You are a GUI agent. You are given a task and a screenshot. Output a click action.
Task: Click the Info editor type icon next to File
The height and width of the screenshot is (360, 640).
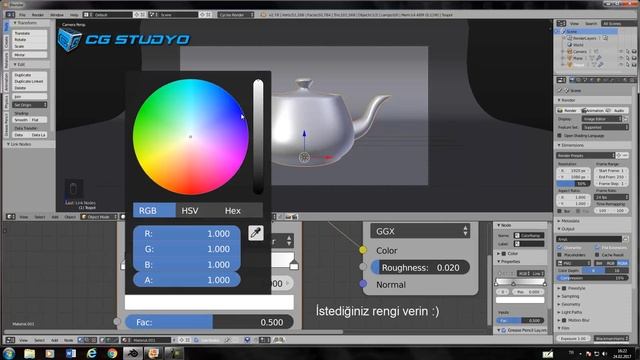pos(10,15)
